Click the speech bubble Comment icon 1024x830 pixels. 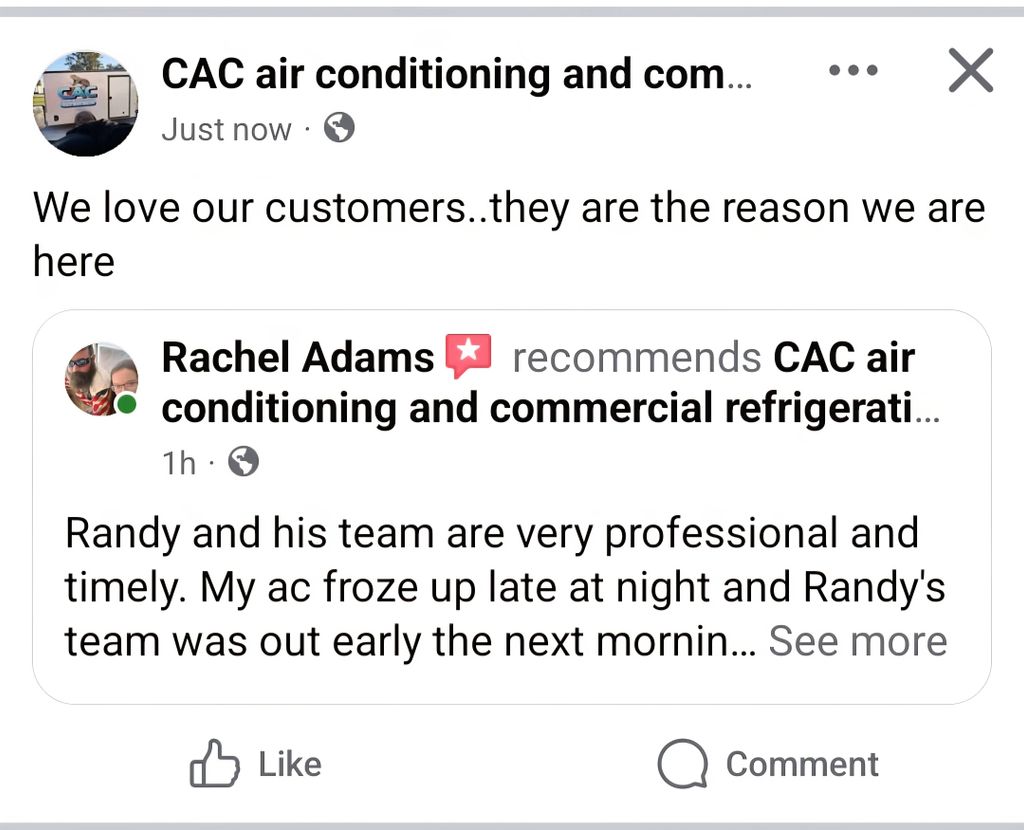[682, 765]
